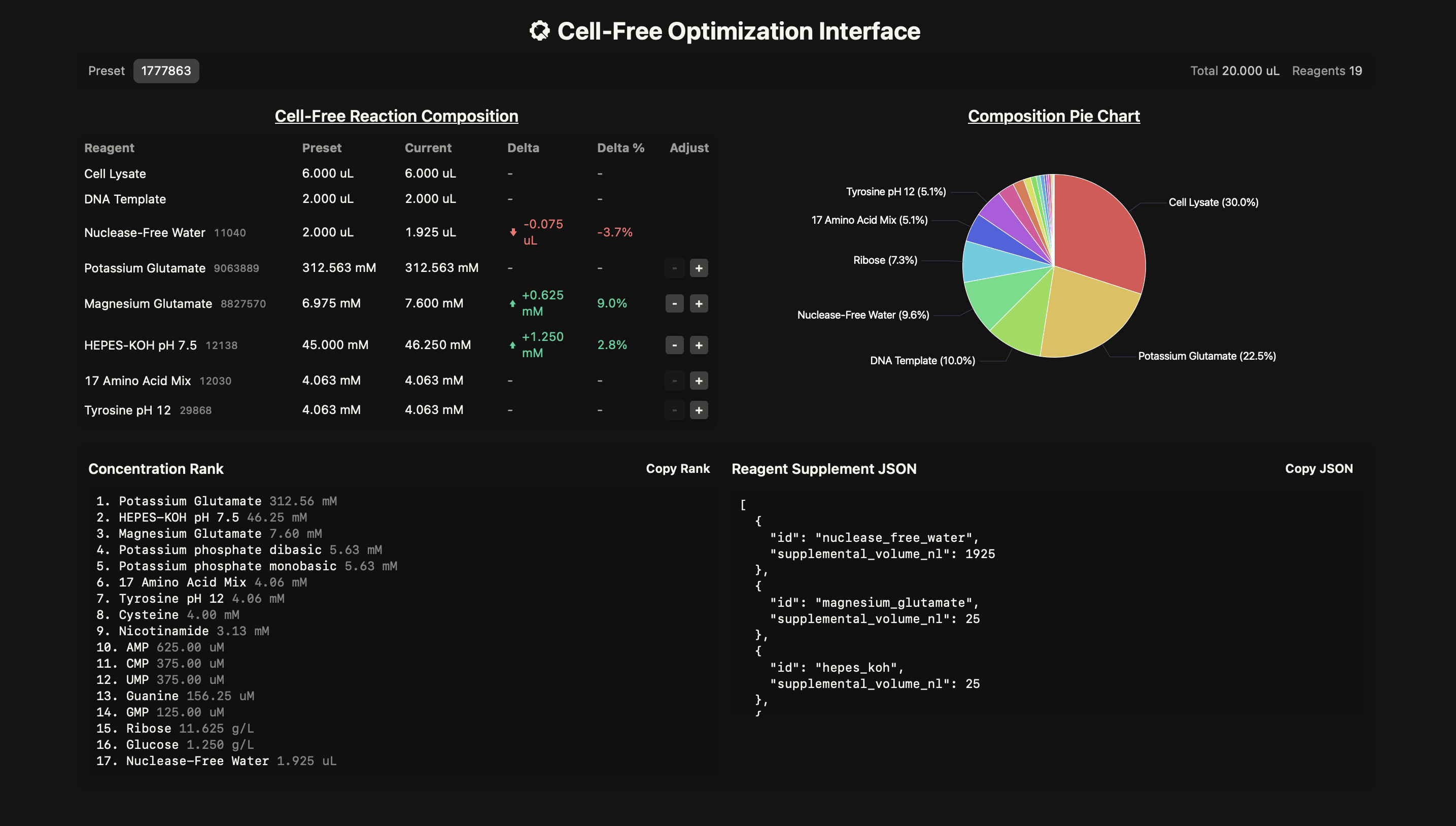Decrease Potassium Glutamate with minus button
This screenshot has width=1456, height=826.
coord(674,268)
